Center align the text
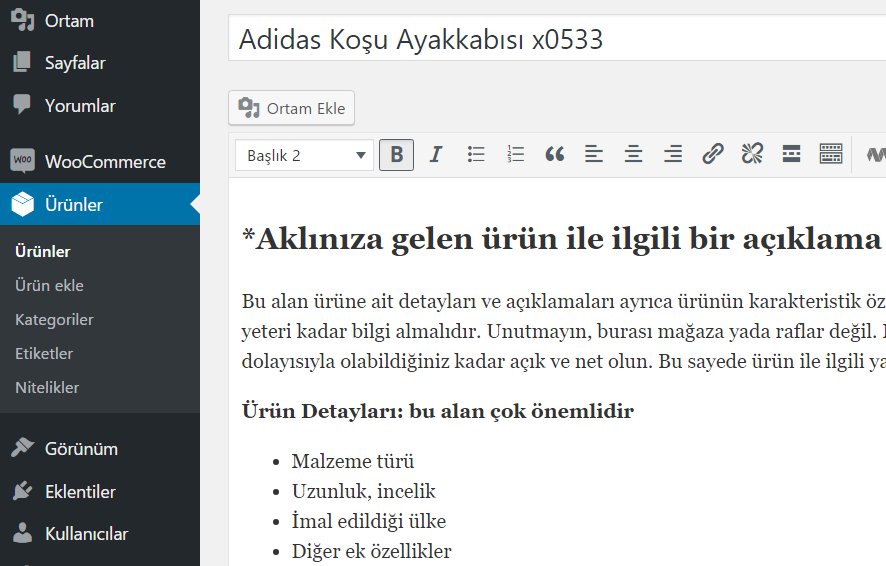886x566 pixels. 633,155
